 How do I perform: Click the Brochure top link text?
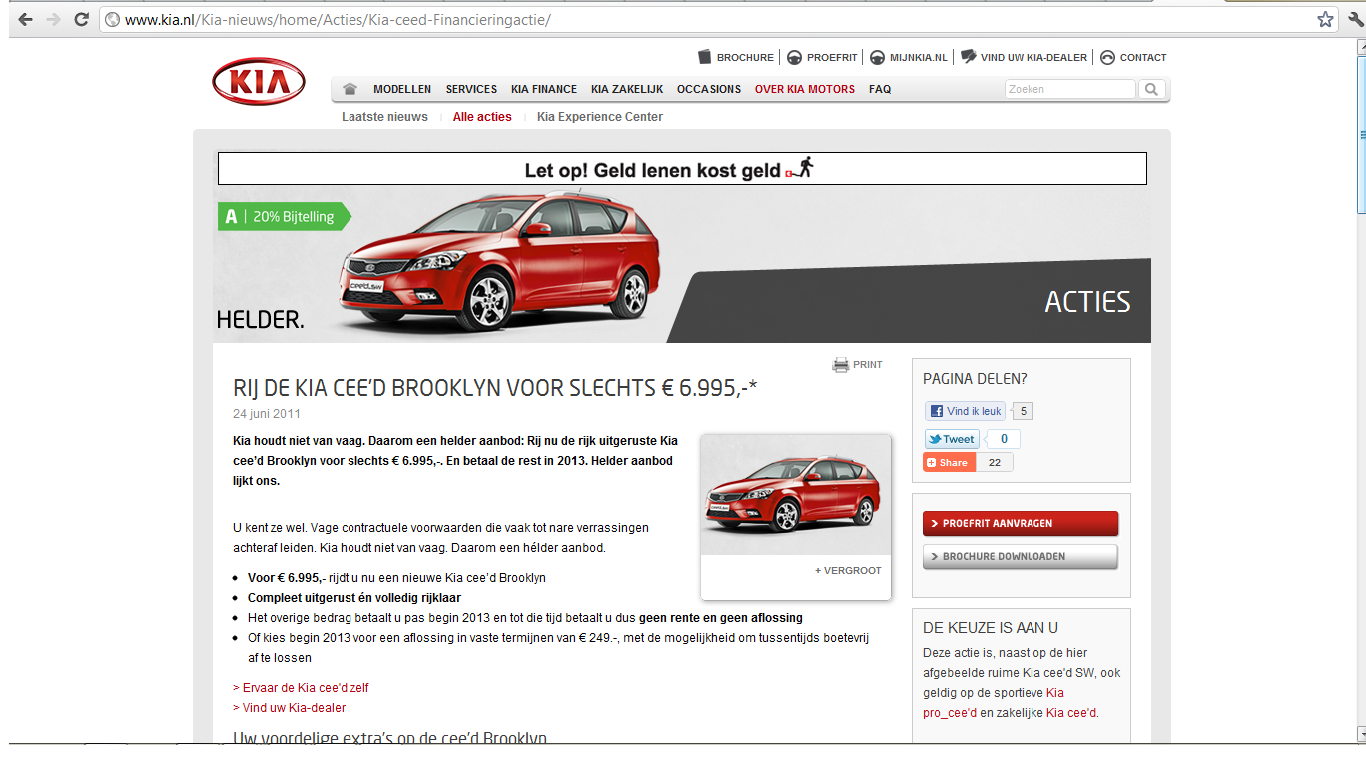(745, 57)
